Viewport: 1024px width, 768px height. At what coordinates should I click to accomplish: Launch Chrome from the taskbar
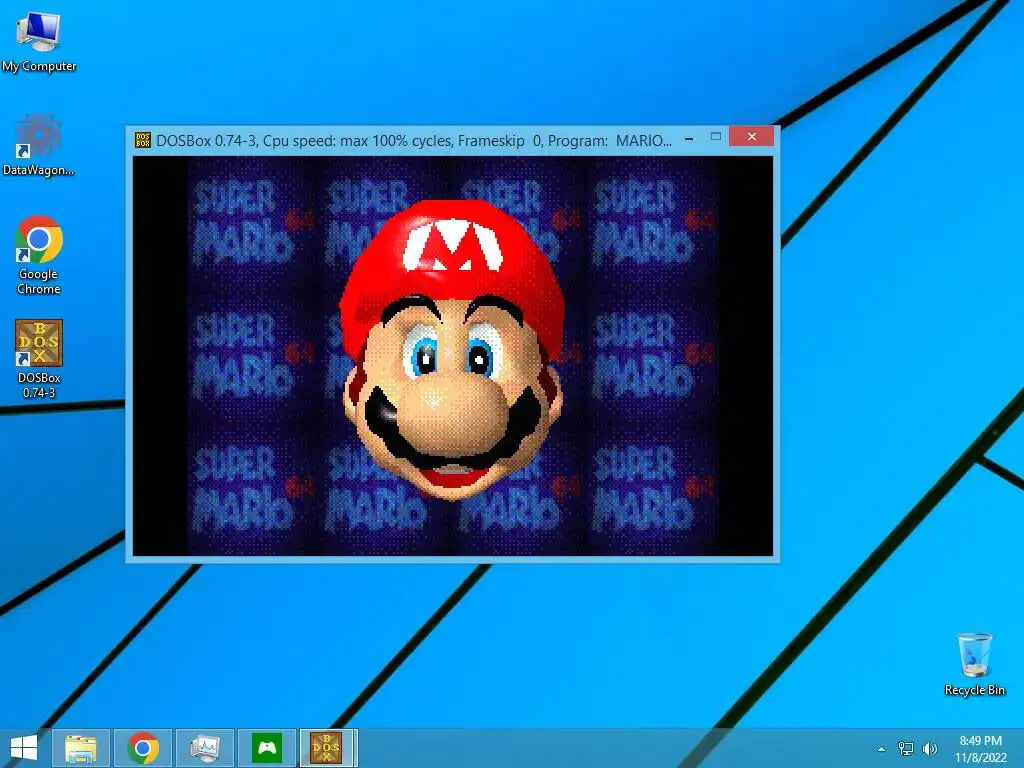pos(143,748)
